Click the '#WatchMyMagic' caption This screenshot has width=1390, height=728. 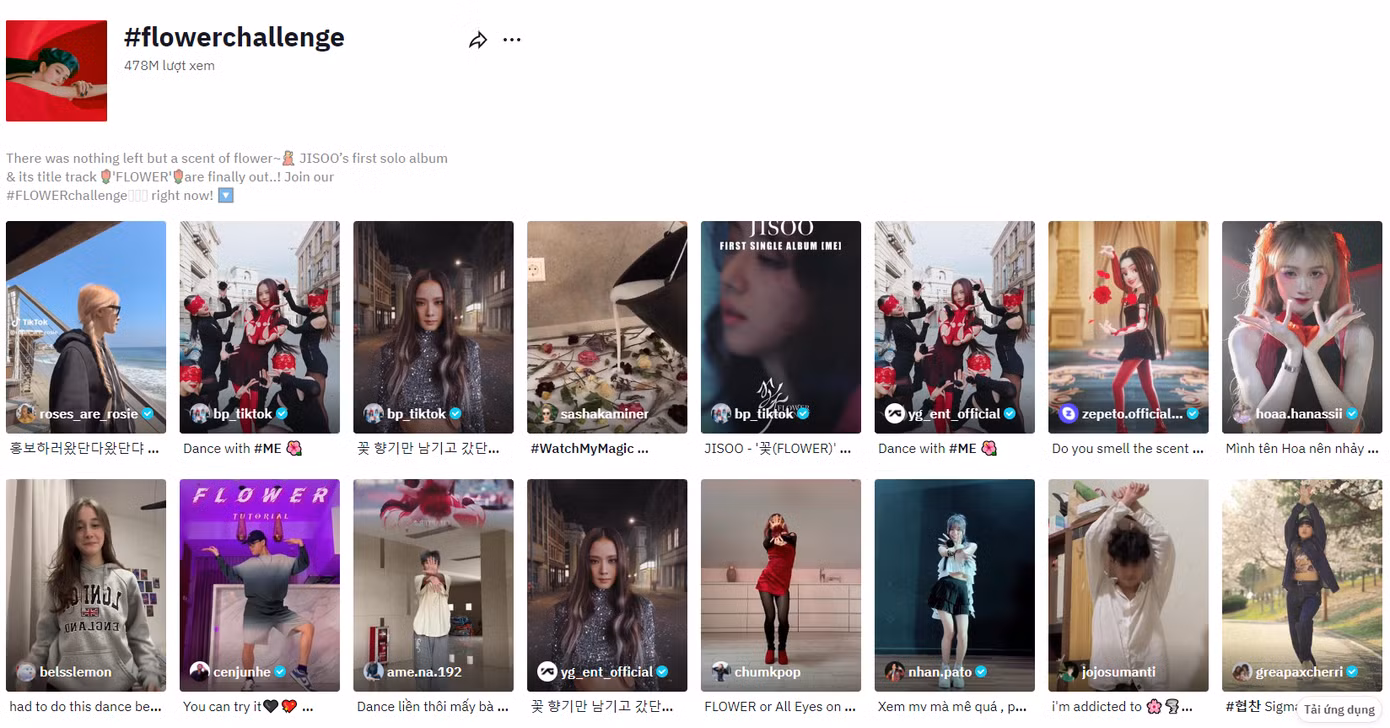589,449
